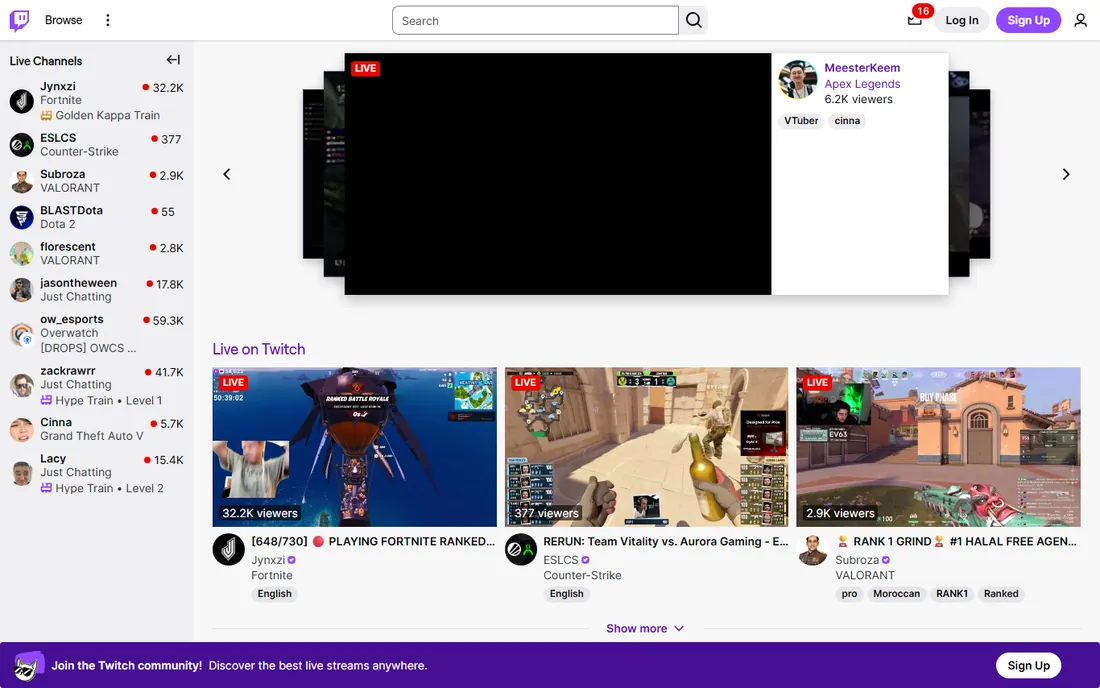Click Subroza avatar in Live Channels sidebar
The height and width of the screenshot is (688, 1100).
pos(22,181)
